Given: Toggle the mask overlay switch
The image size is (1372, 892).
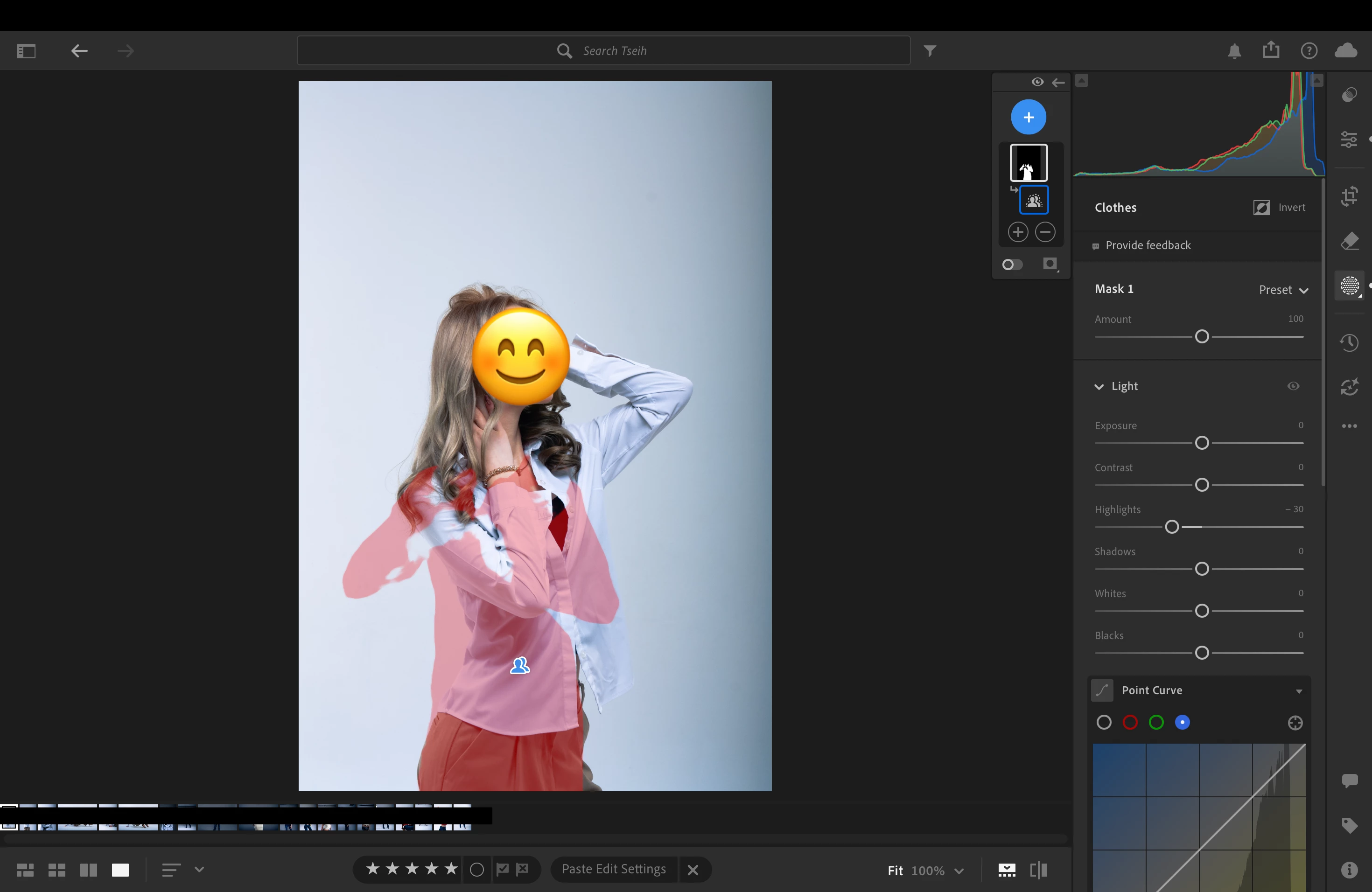Looking at the screenshot, I should coord(1012,265).
